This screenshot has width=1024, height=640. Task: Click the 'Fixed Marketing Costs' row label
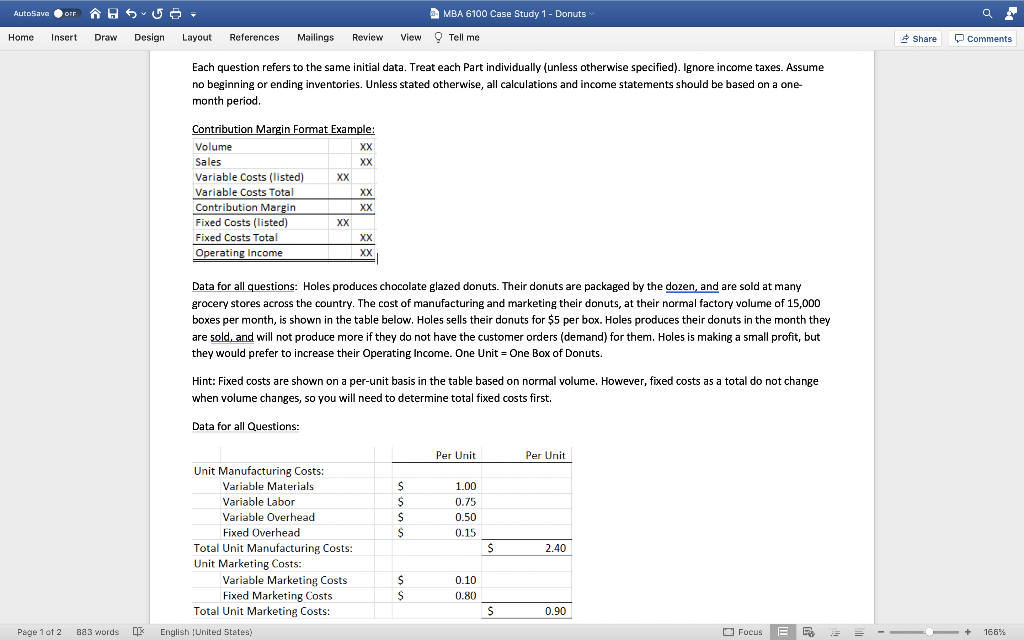click(x=278, y=596)
